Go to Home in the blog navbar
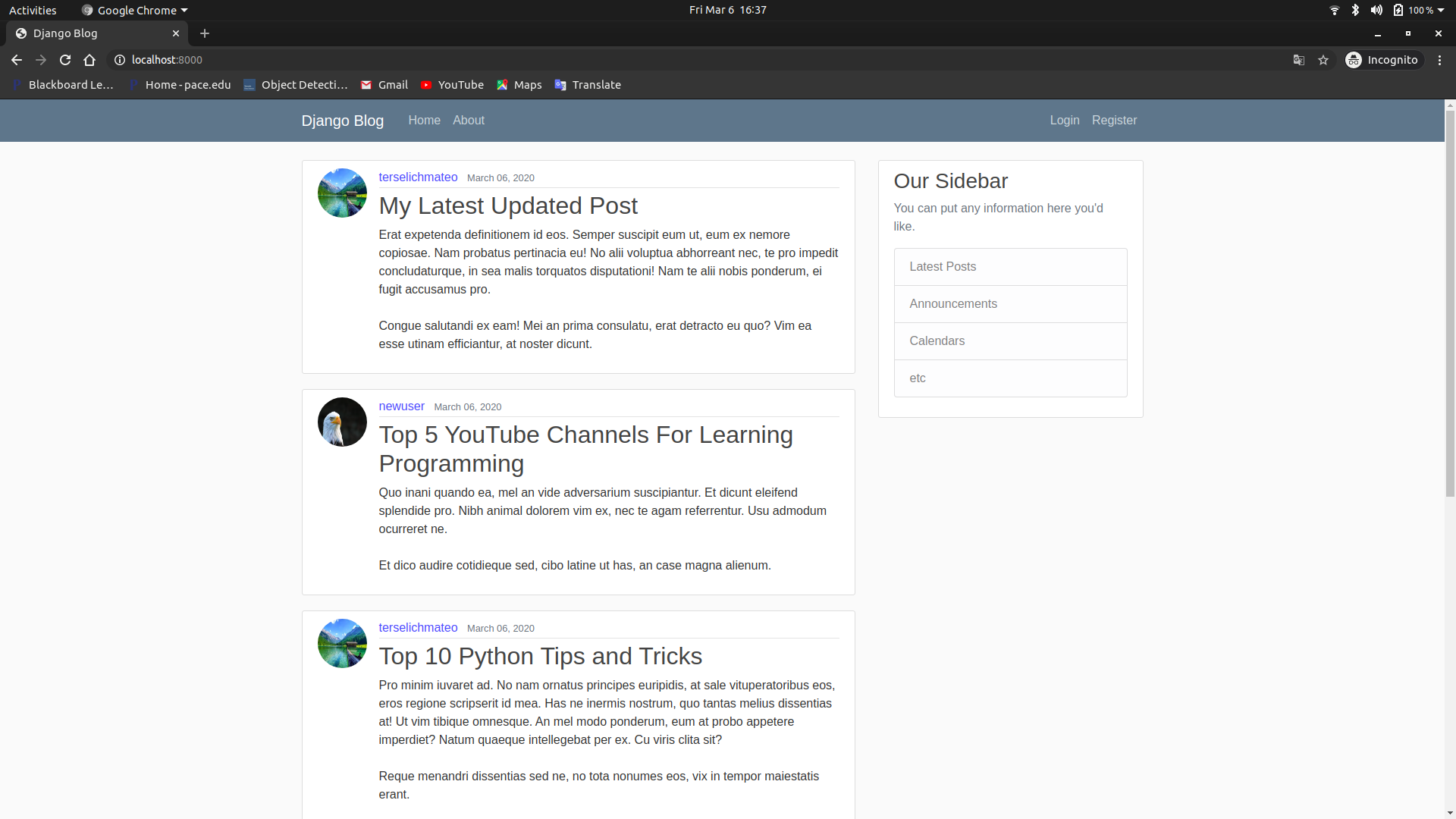This screenshot has height=819, width=1456. [425, 121]
